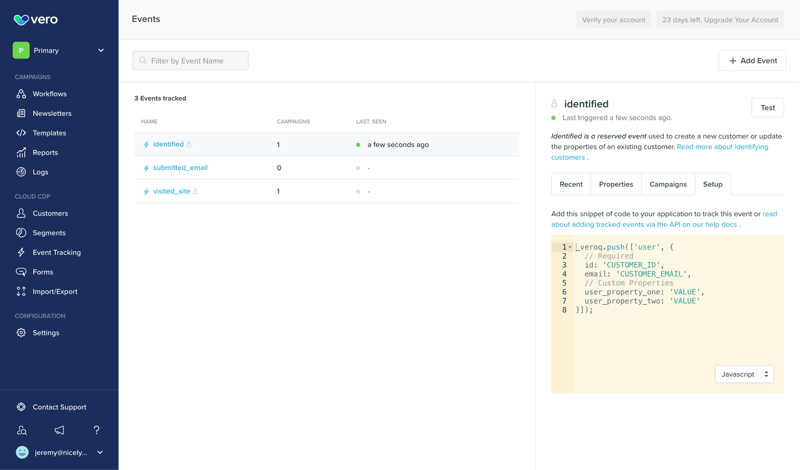Click the help question mark icon
Viewport: 800px width, 470px height.
tap(96, 430)
